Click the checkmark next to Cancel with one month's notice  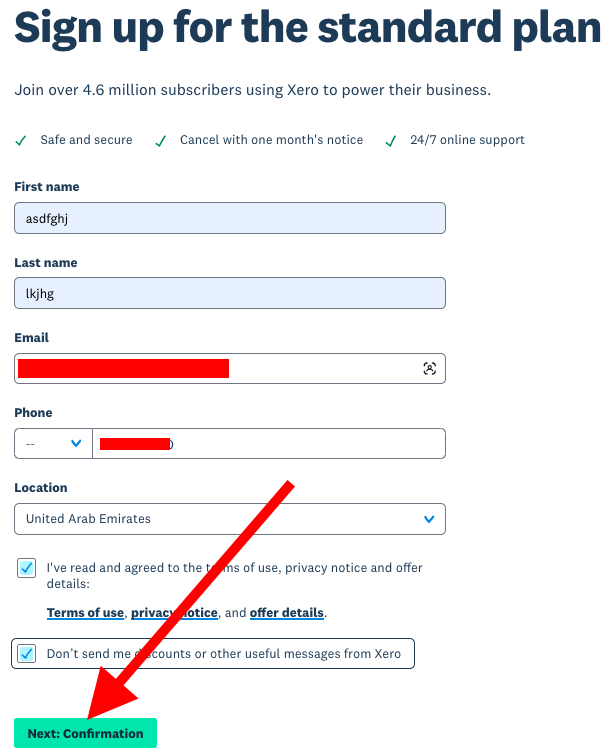(x=160, y=141)
